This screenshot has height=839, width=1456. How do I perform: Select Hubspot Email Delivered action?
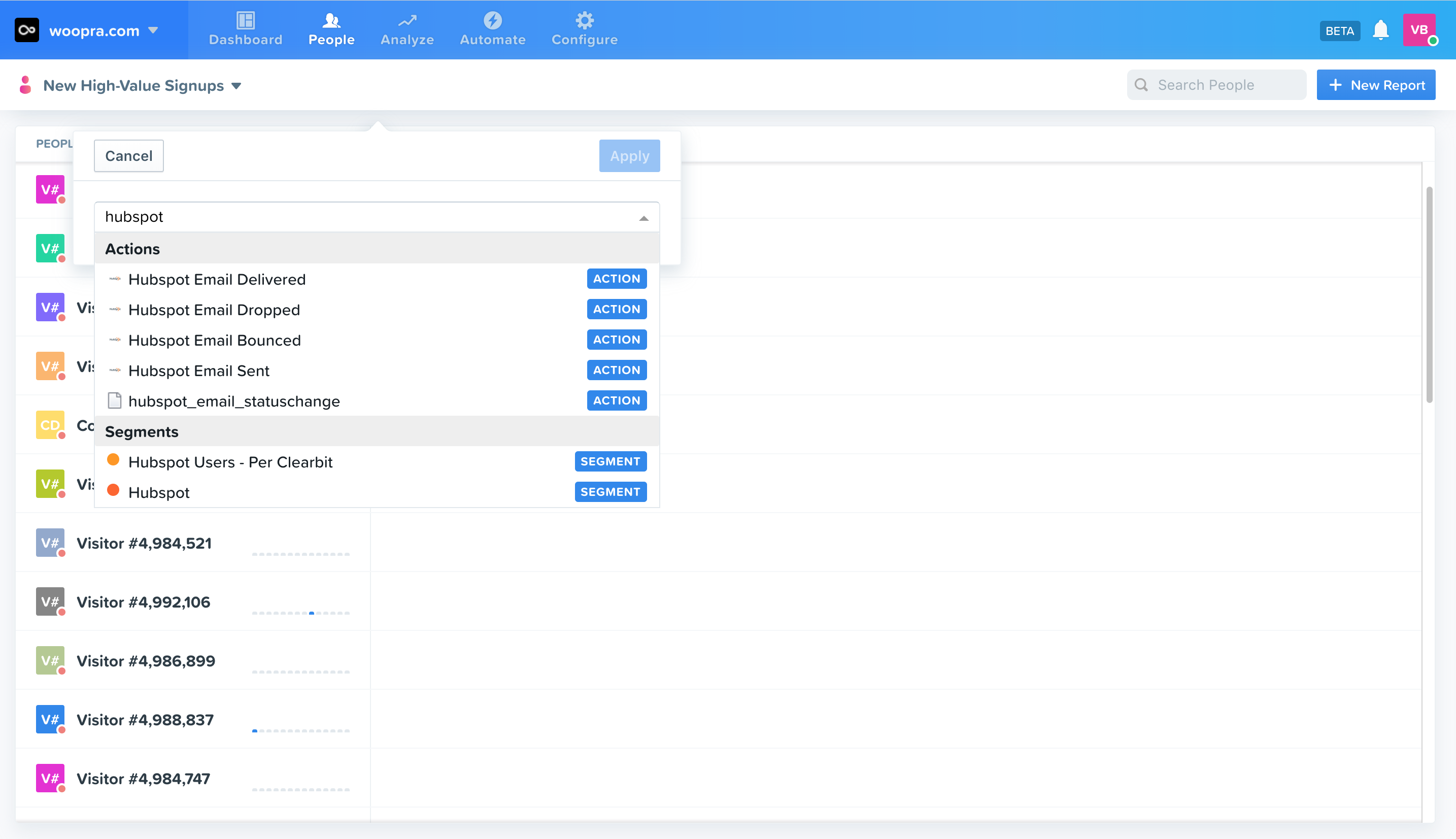pos(217,280)
